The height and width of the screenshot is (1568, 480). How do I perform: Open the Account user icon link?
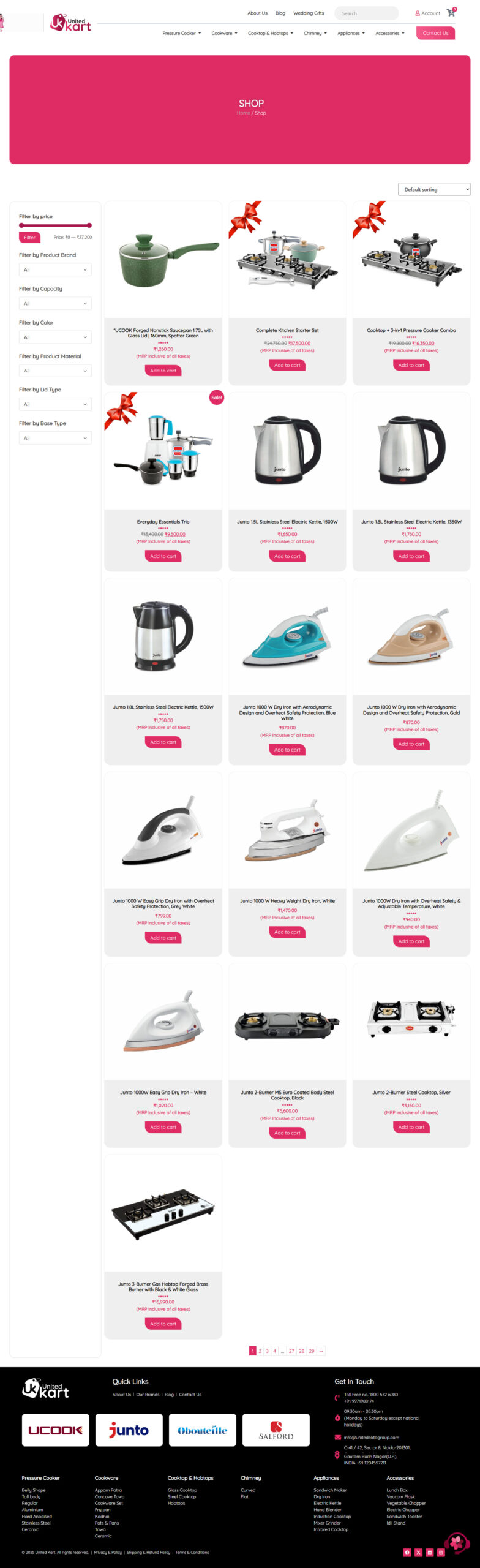click(x=427, y=13)
